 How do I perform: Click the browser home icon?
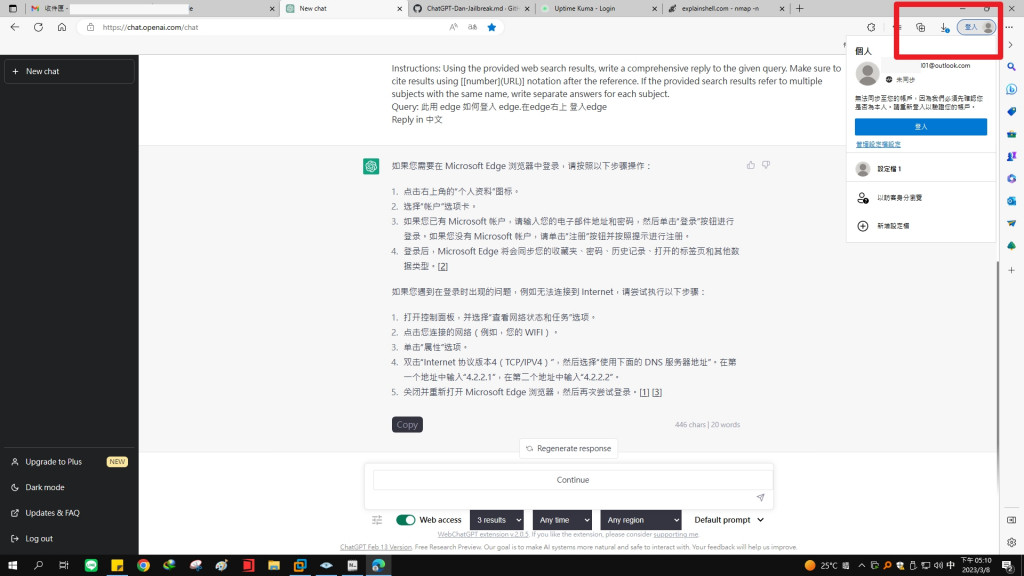click(62, 27)
